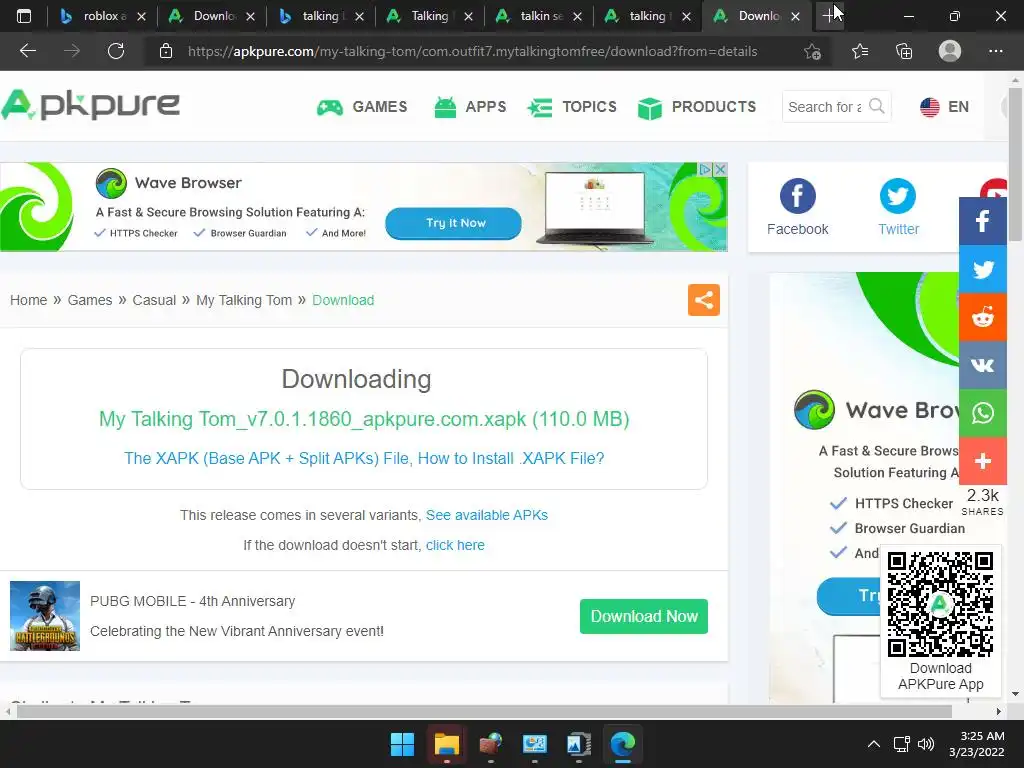
Task: Click the green Download Now button
Action: (x=644, y=616)
